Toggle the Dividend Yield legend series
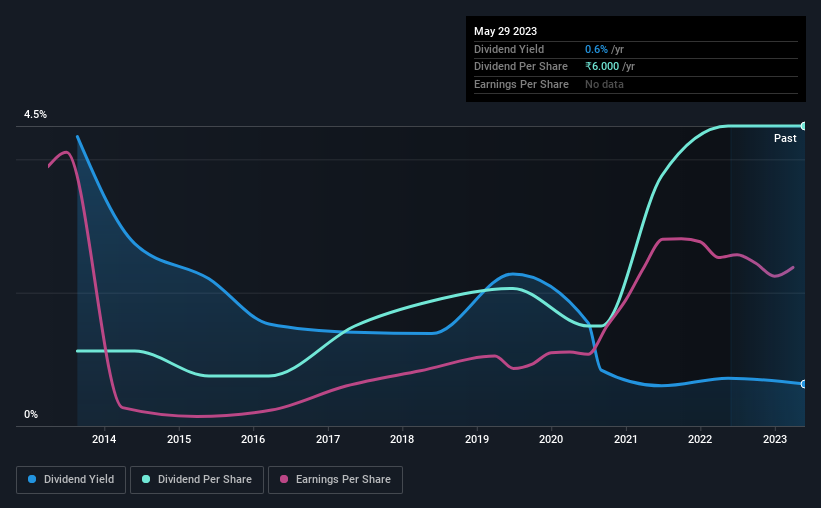 [x=71, y=480]
